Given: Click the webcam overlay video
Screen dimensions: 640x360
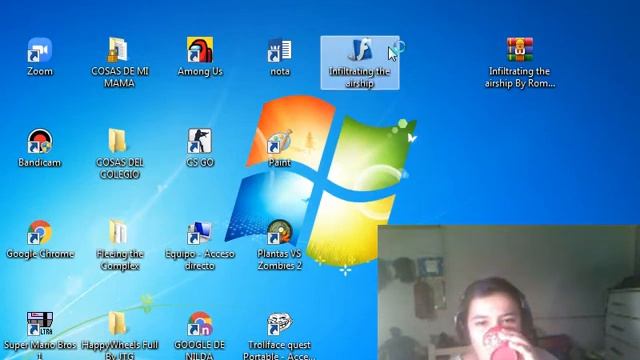Looking at the screenshot, I should (509, 293).
